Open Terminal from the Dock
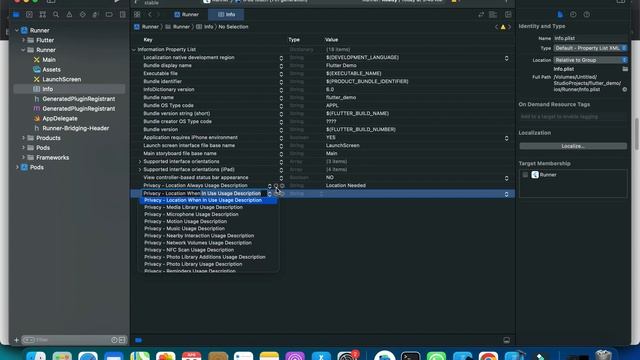Screen dimensions: 640x360 [411, 355]
